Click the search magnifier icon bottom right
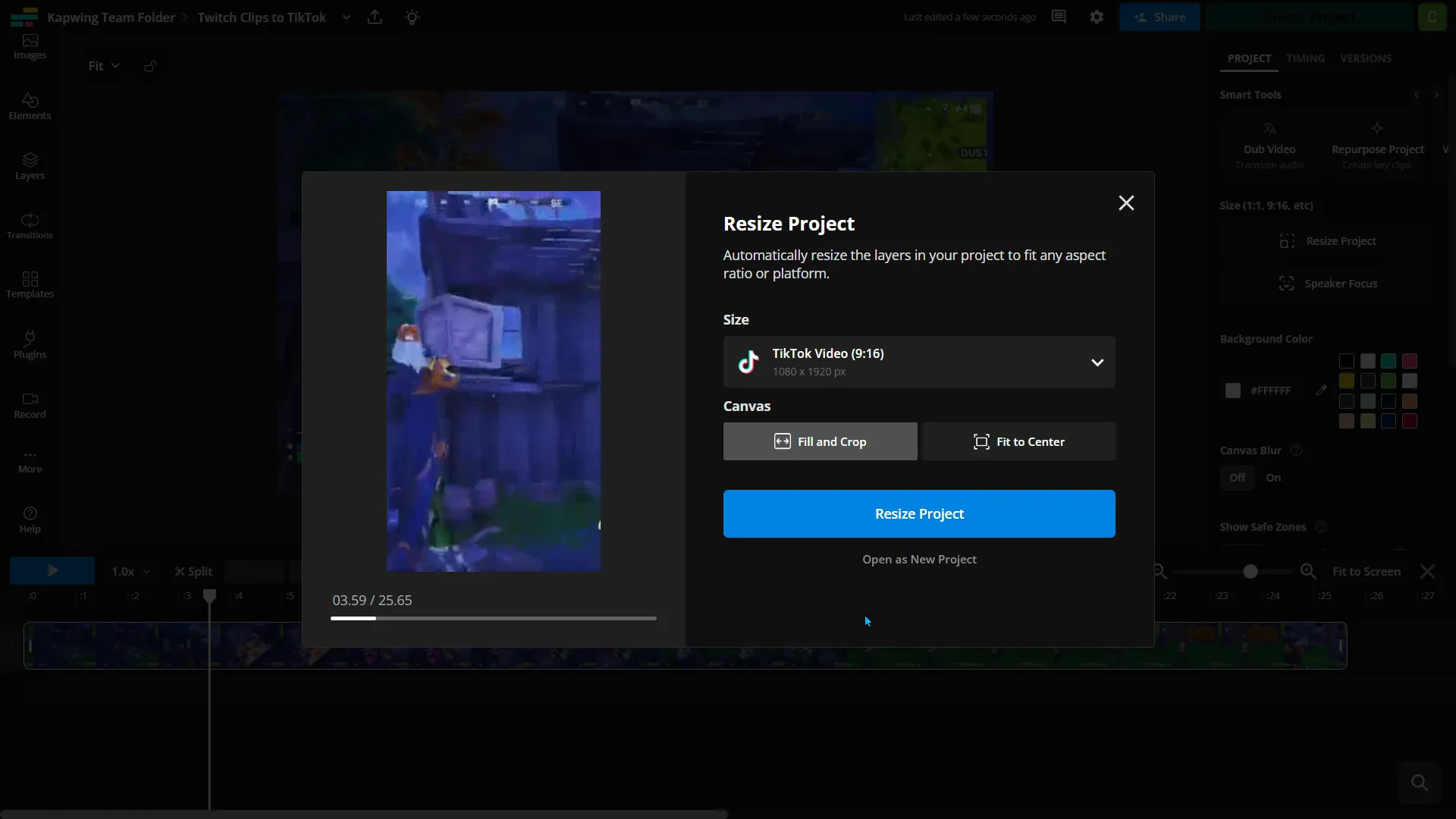Viewport: 1456px width, 819px height. pos(1420,783)
